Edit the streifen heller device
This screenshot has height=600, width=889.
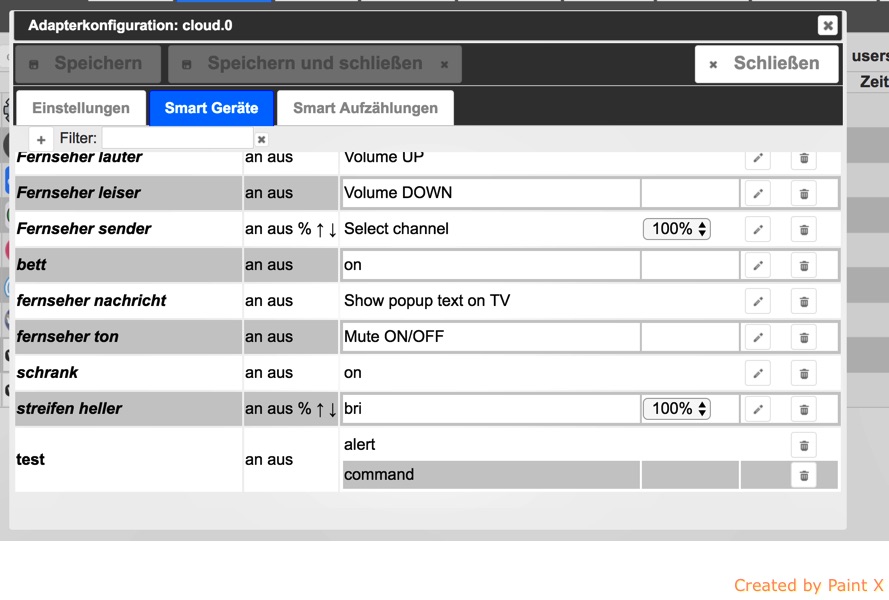tap(758, 409)
